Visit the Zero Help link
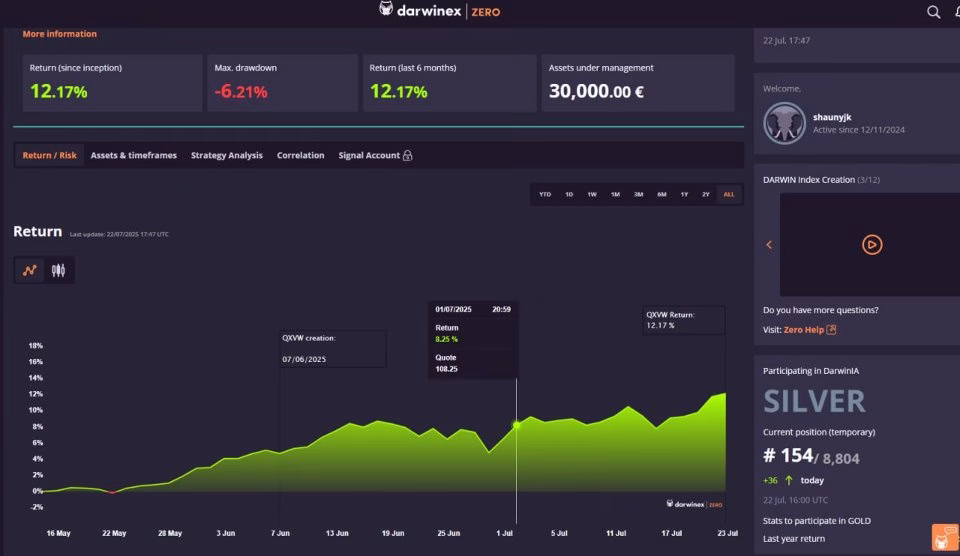960x556 pixels. point(803,329)
